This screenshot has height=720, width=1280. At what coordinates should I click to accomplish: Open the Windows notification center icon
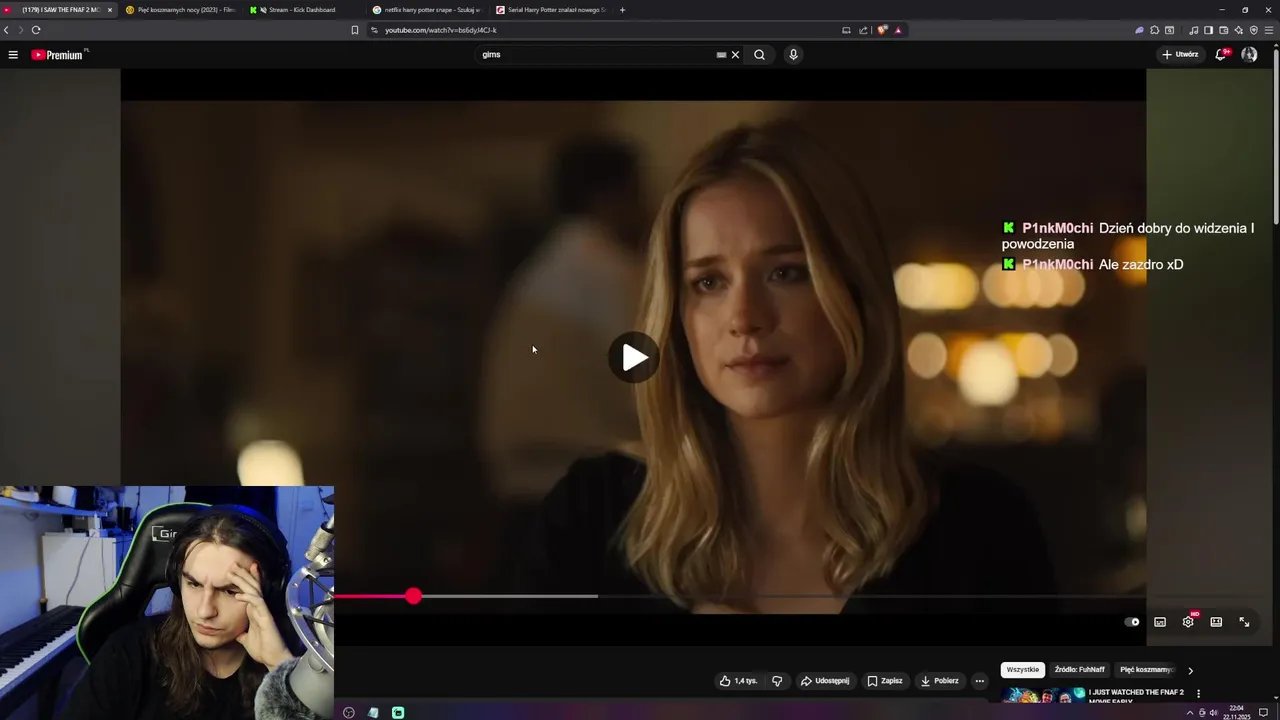pos(1263,713)
